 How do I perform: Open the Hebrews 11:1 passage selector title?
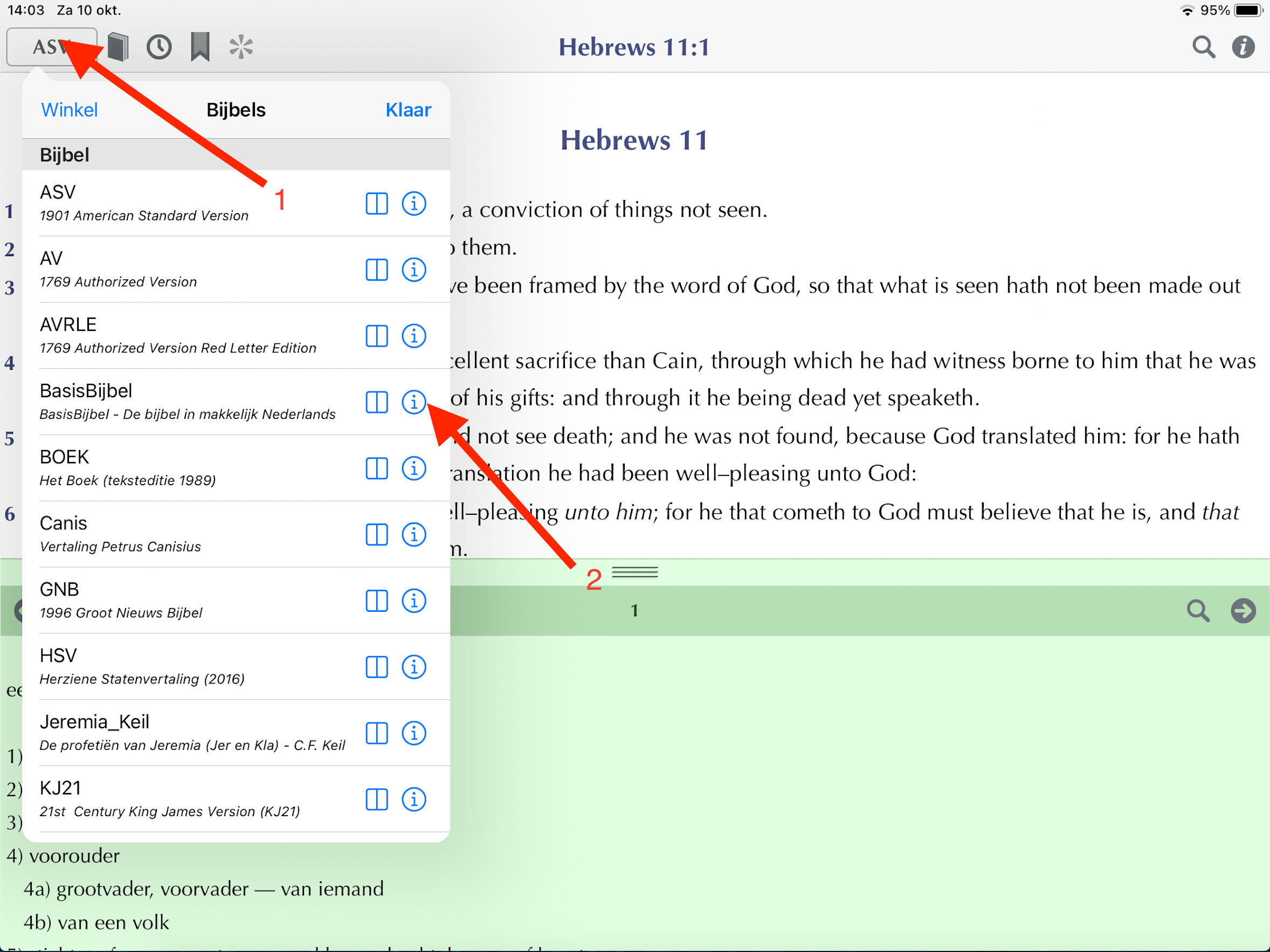pyautogui.click(x=634, y=47)
